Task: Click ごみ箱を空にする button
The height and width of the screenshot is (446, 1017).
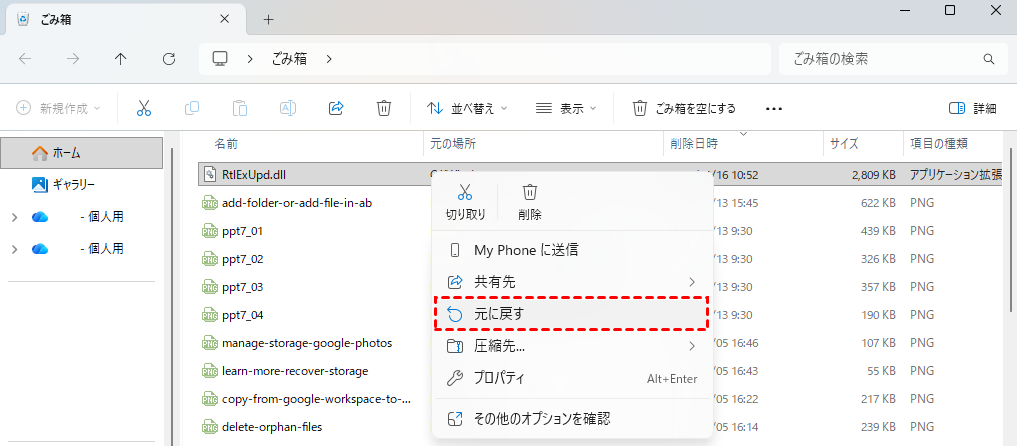Action: (684, 108)
